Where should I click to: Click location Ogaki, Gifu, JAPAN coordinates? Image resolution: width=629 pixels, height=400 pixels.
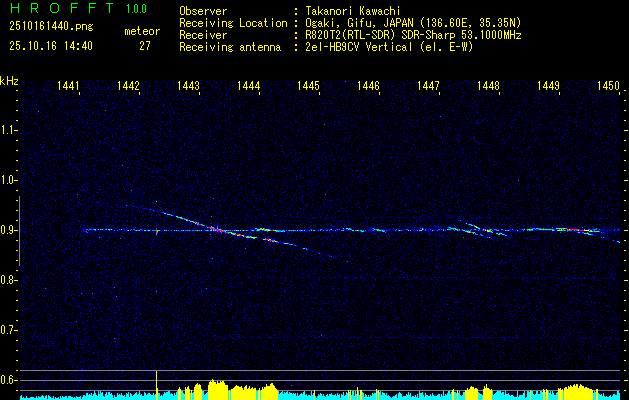pyautogui.click(x=413, y=23)
